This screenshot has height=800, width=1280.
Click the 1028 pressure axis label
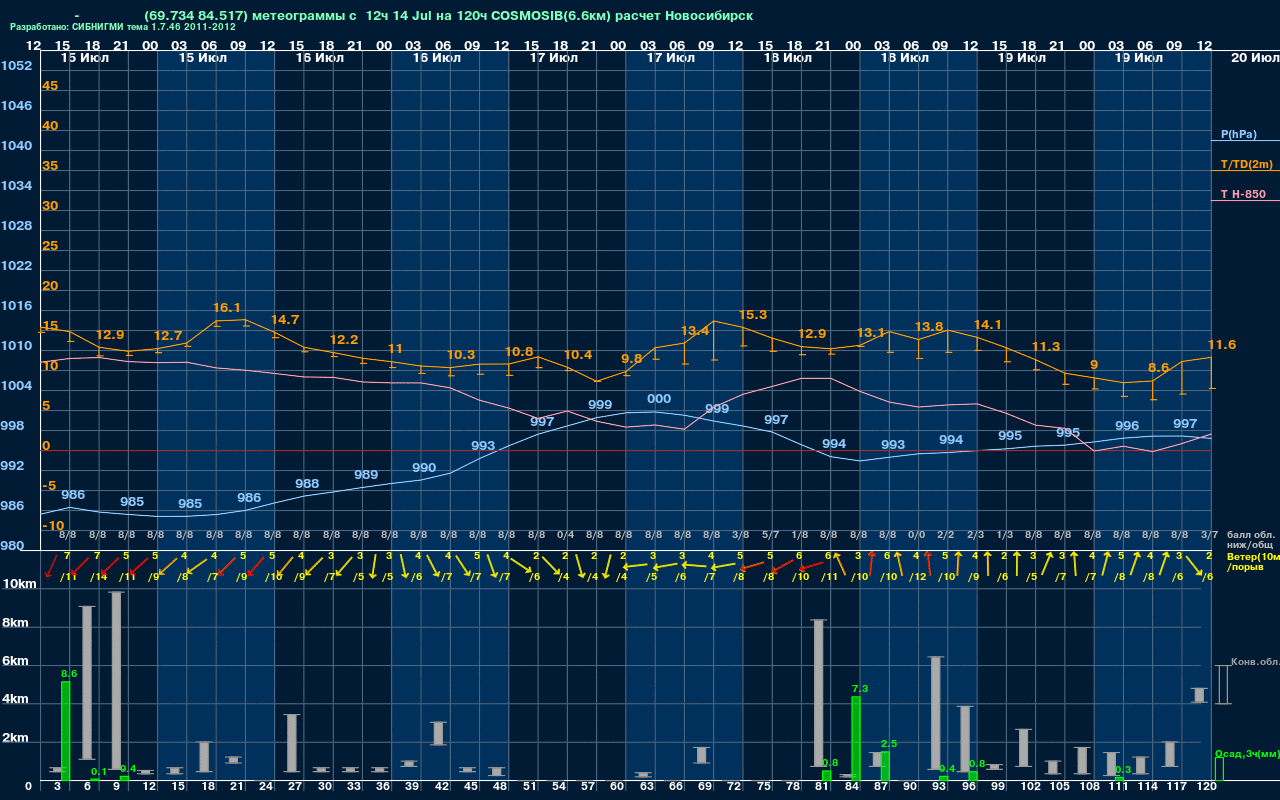[16, 226]
